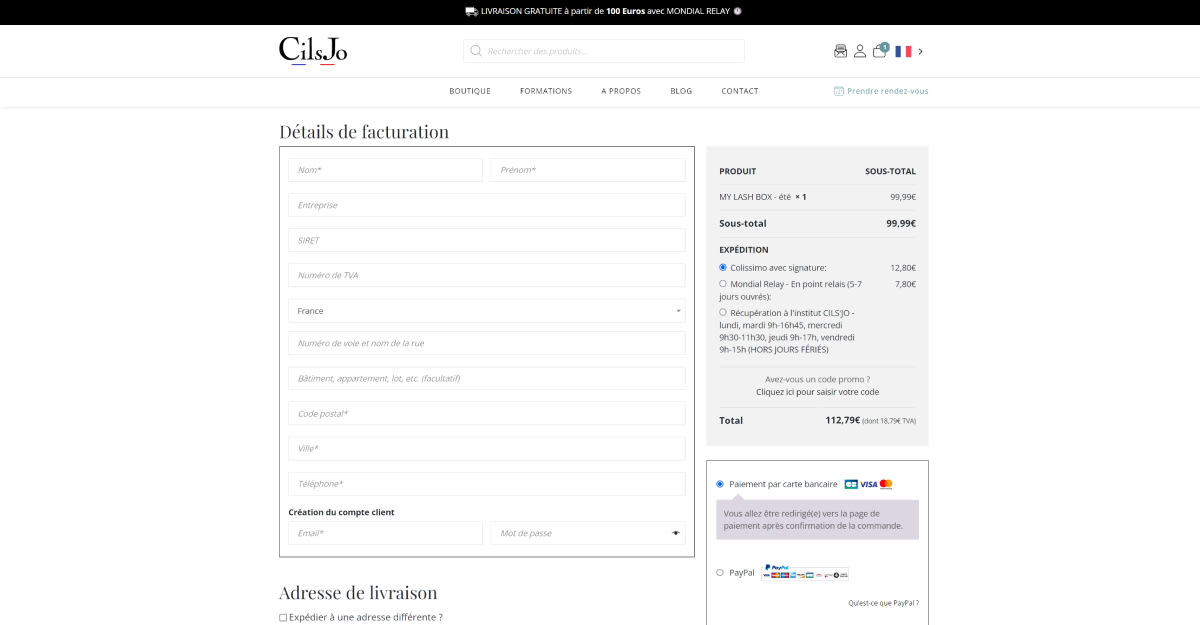Check Expédier à une adresse différente

[283, 617]
